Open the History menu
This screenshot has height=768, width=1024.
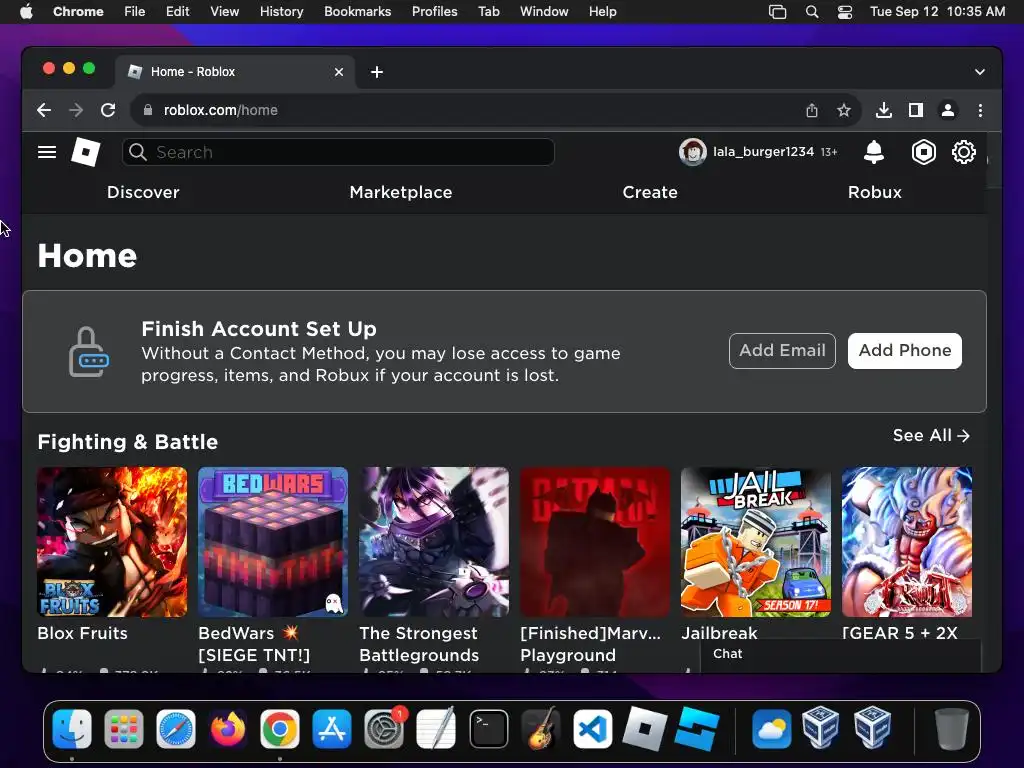tap(281, 12)
